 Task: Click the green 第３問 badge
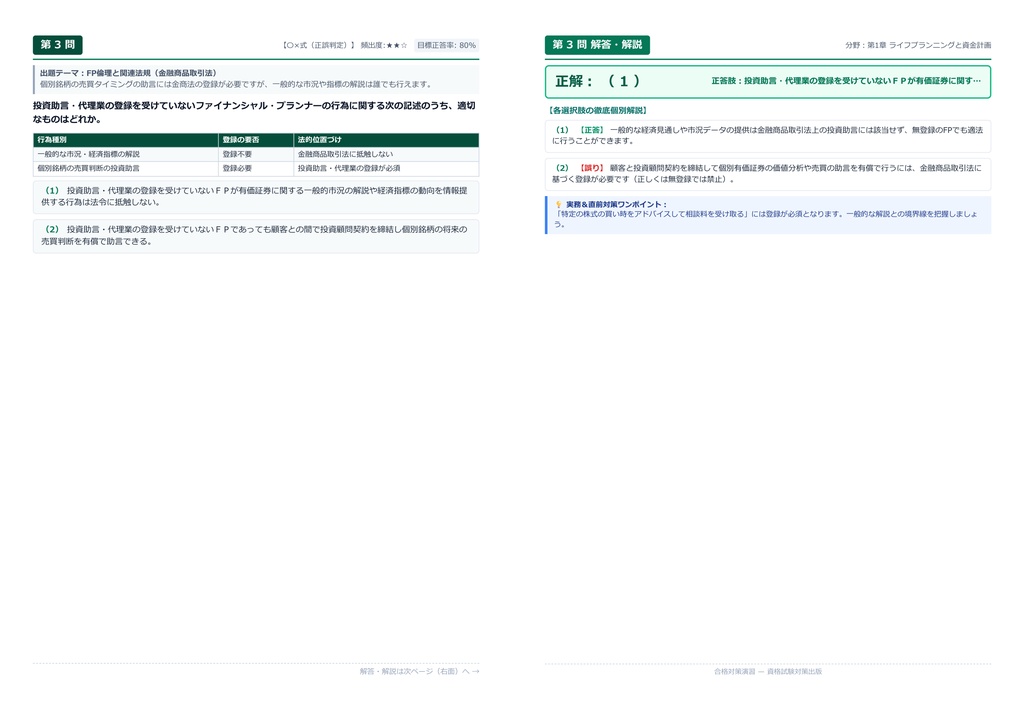[x=57, y=45]
